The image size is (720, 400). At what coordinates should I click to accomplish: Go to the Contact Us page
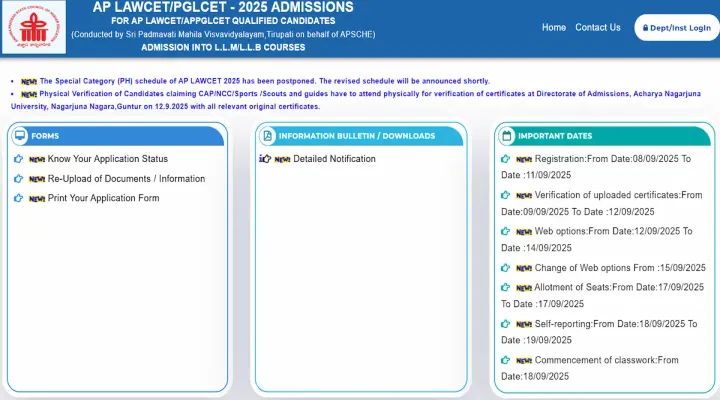click(598, 27)
